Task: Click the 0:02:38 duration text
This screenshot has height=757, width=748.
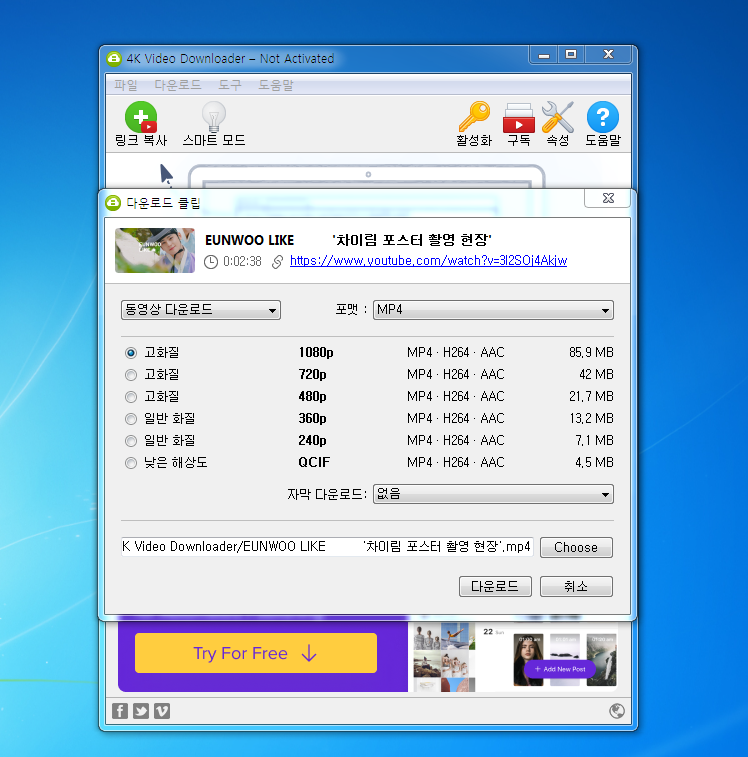Action: (x=242, y=262)
